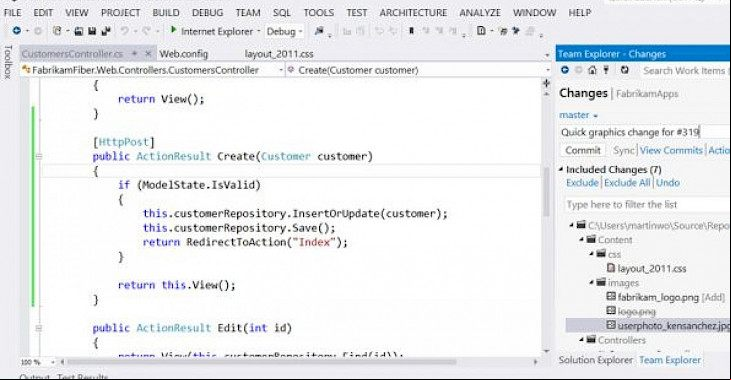The height and width of the screenshot is (380, 731).
Task: Open the open-documents list dropdown arrow
Action: [x=547, y=55]
